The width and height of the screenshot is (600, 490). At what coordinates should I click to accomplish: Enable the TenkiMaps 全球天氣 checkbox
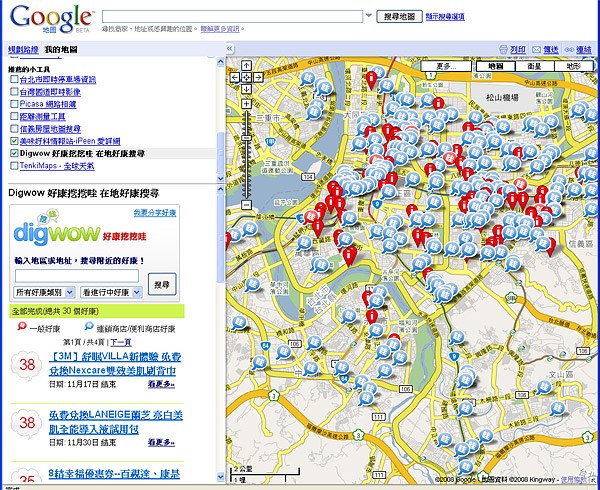(13, 167)
